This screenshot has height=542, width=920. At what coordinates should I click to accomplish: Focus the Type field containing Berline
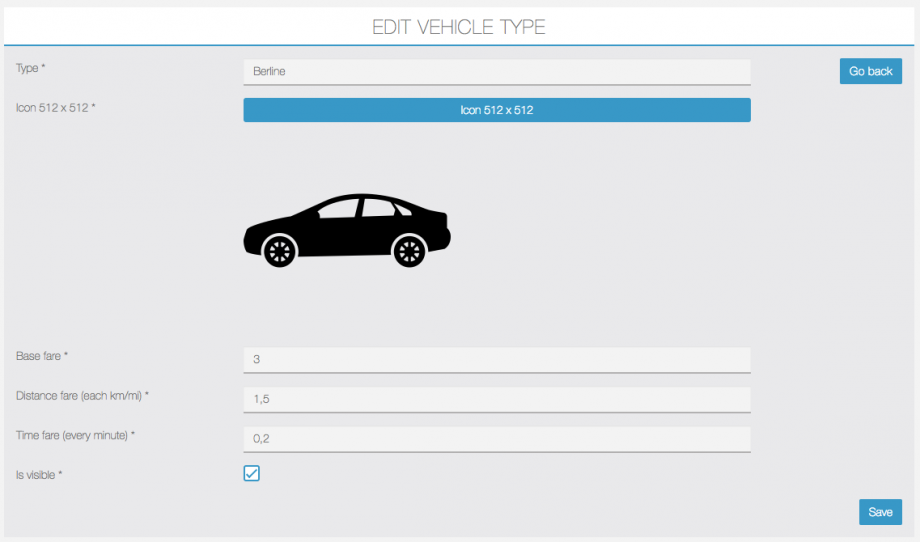[496, 71]
